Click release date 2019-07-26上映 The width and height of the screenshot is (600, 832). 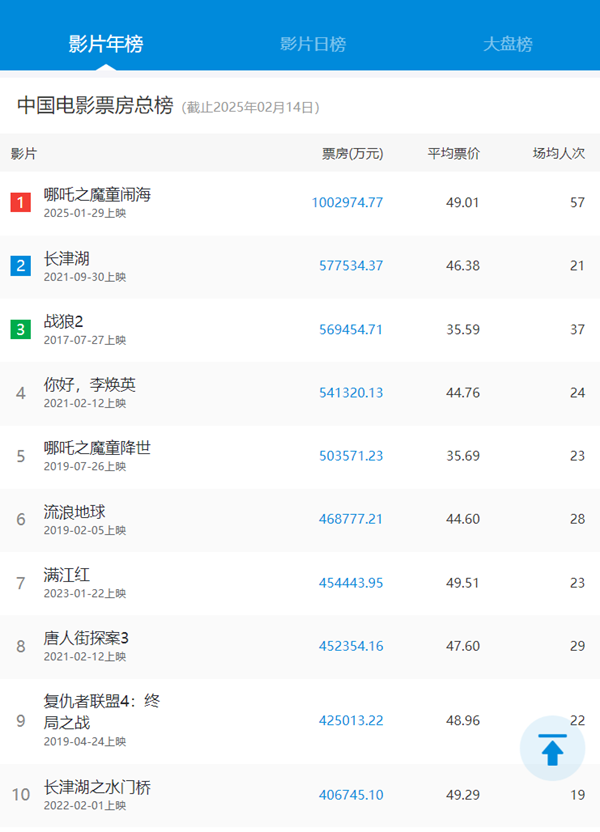click(85, 466)
